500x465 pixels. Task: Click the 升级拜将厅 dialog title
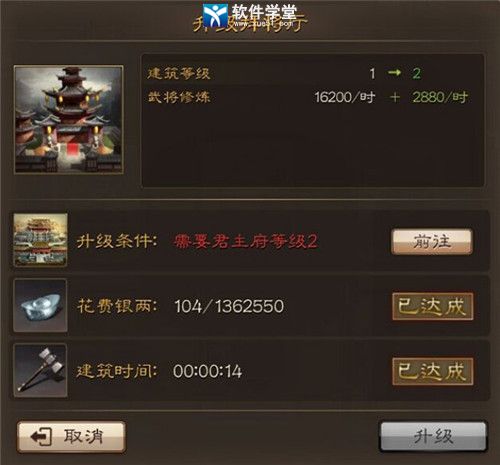click(x=250, y=23)
